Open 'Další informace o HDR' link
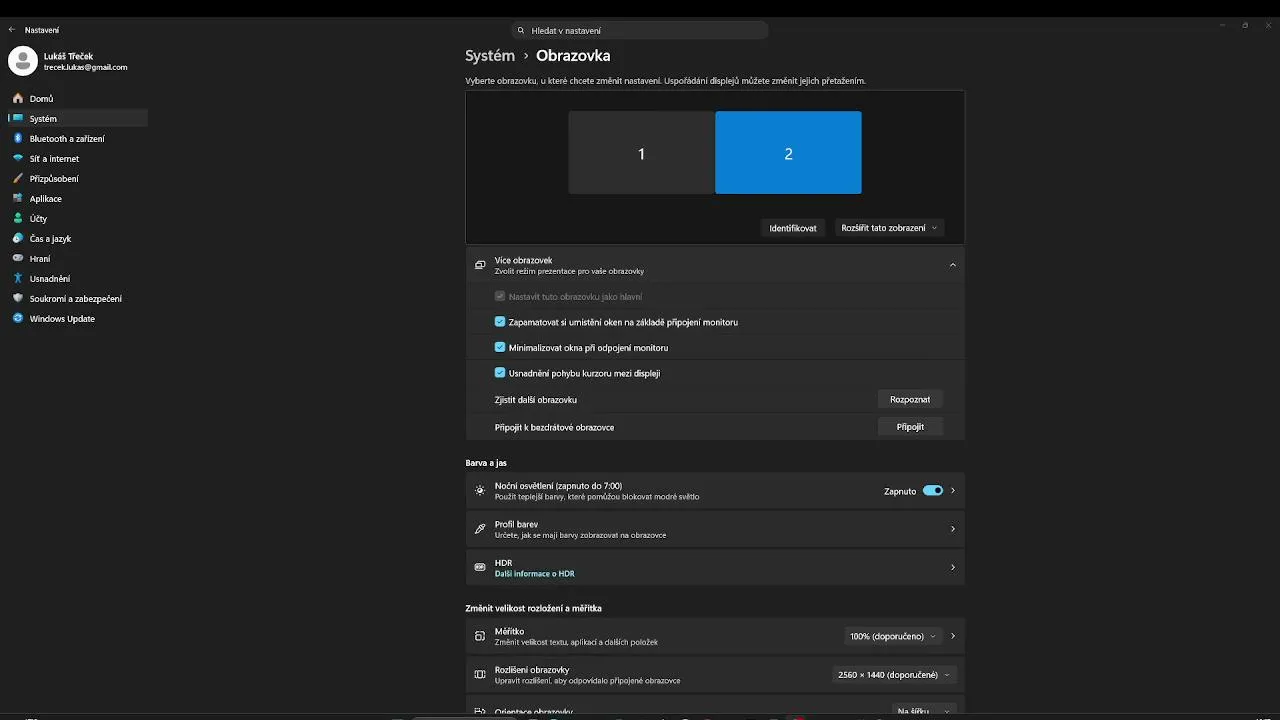 coord(535,574)
